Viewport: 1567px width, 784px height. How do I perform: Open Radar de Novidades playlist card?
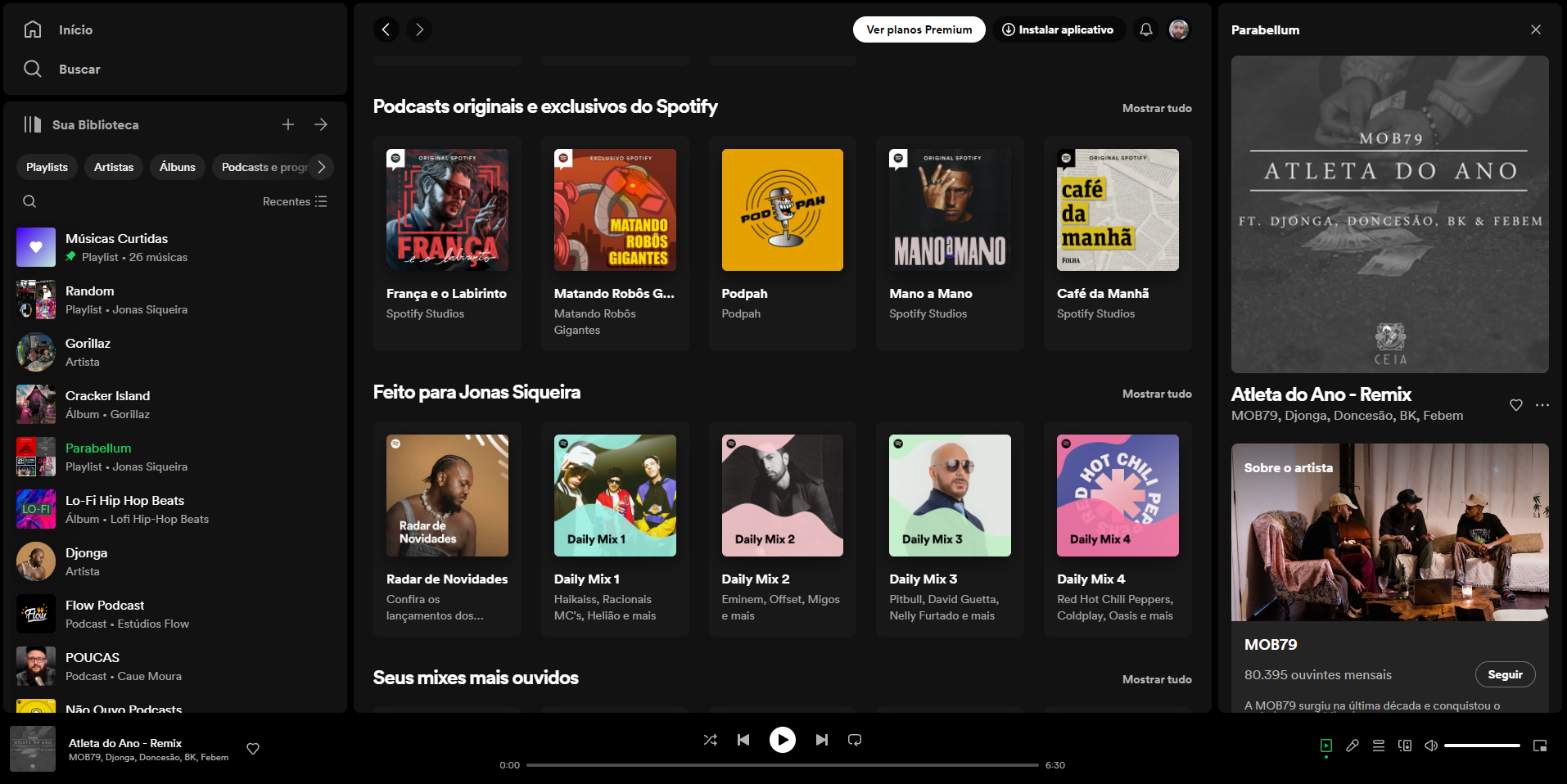coord(447,529)
